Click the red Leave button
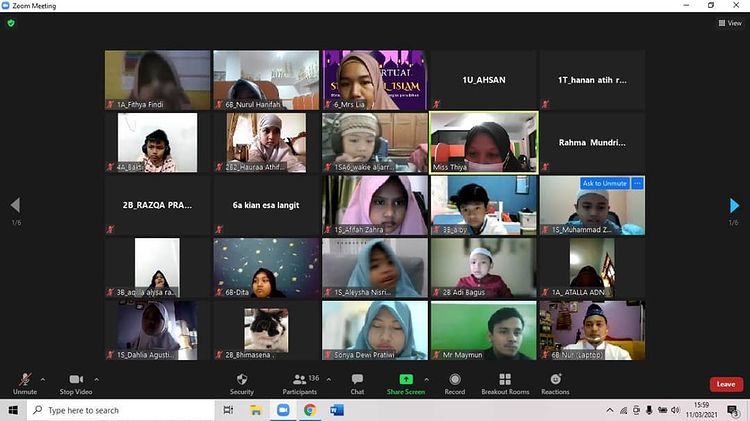Image resolution: width=750 pixels, height=421 pixels. click(726, 384)
